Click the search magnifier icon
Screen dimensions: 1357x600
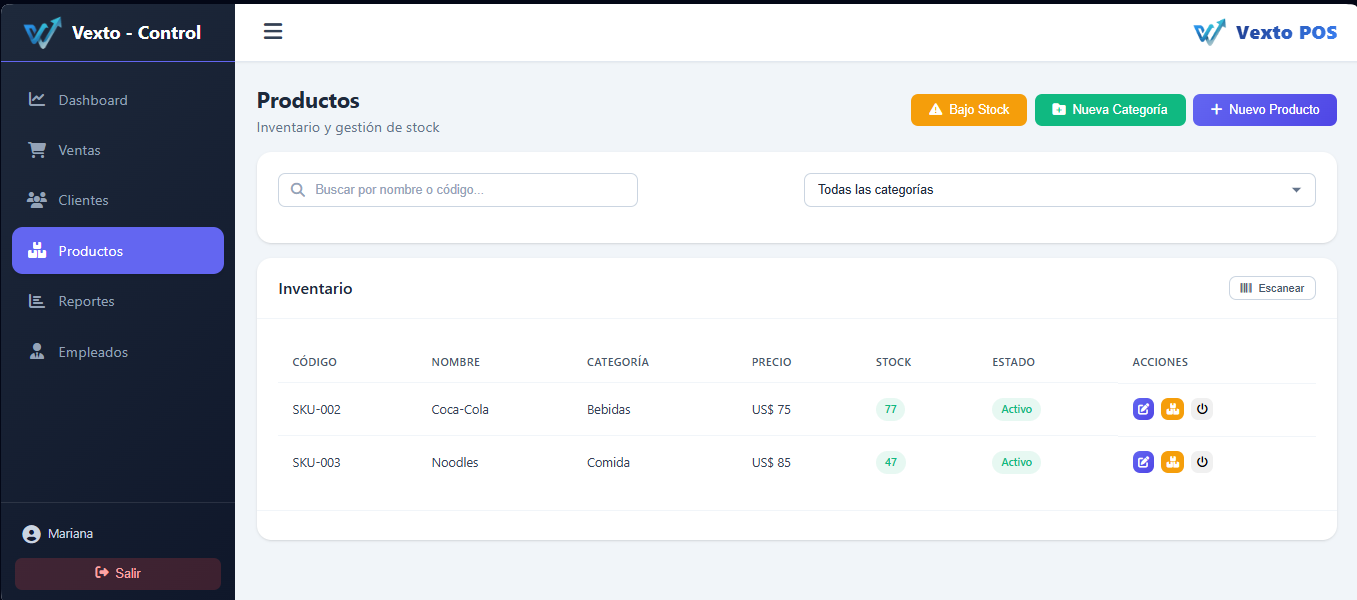[298, 190]
